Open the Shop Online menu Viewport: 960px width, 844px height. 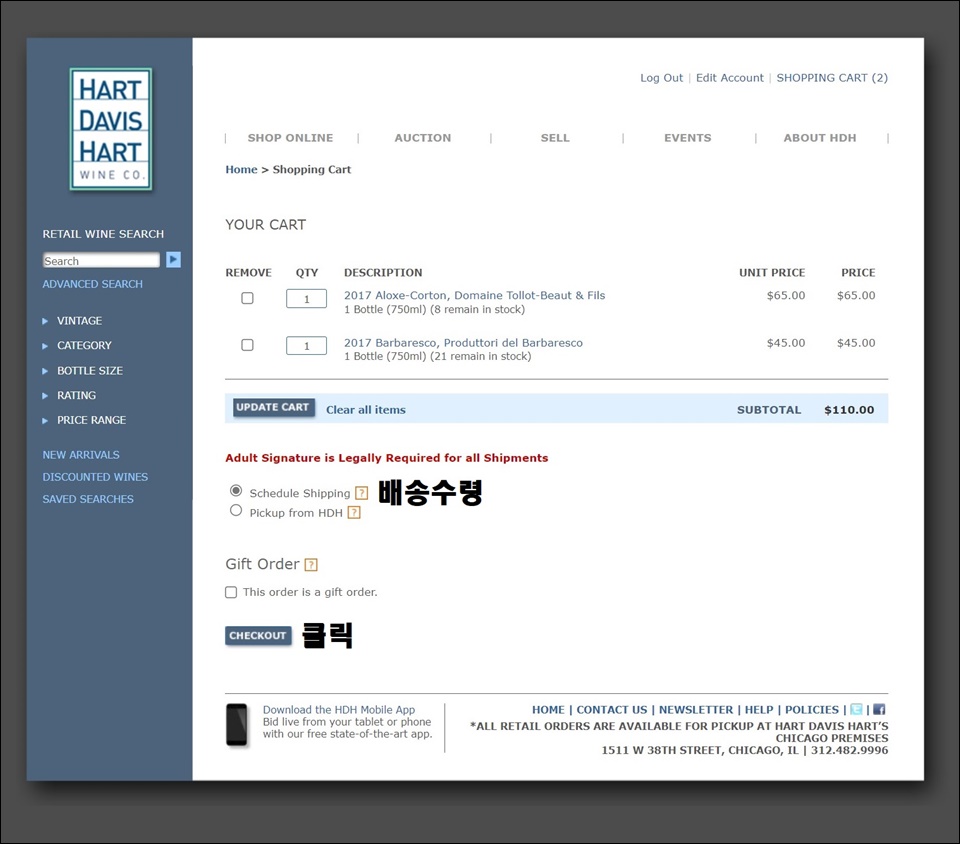[290, 138]
